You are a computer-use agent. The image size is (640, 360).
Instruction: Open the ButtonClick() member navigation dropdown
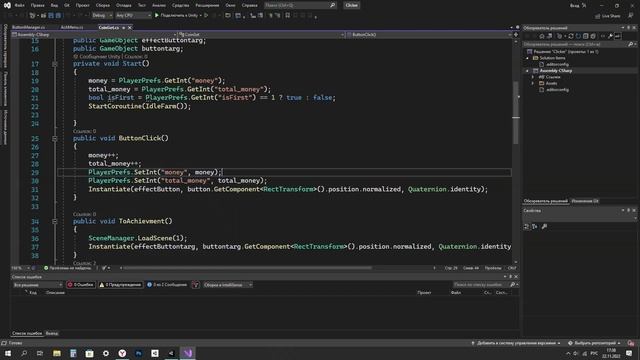(429, 35)
